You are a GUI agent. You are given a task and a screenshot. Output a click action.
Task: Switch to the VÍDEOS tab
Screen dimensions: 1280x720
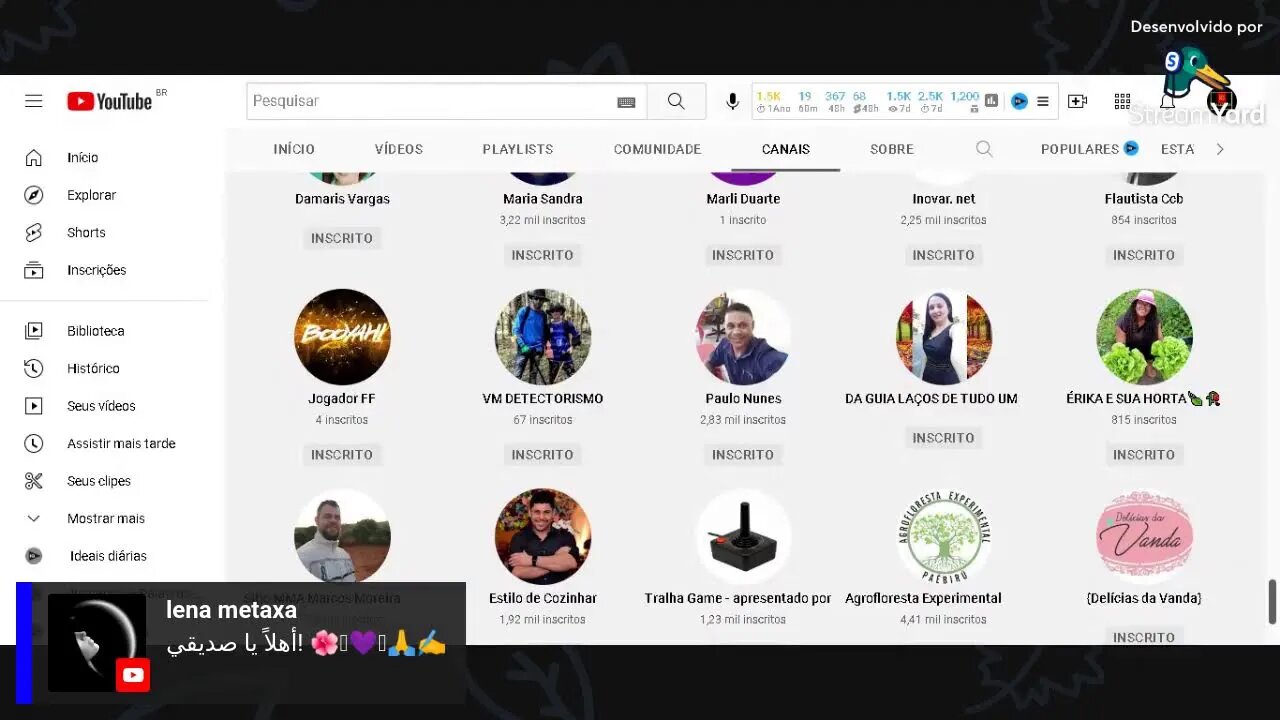pos(399,149)
